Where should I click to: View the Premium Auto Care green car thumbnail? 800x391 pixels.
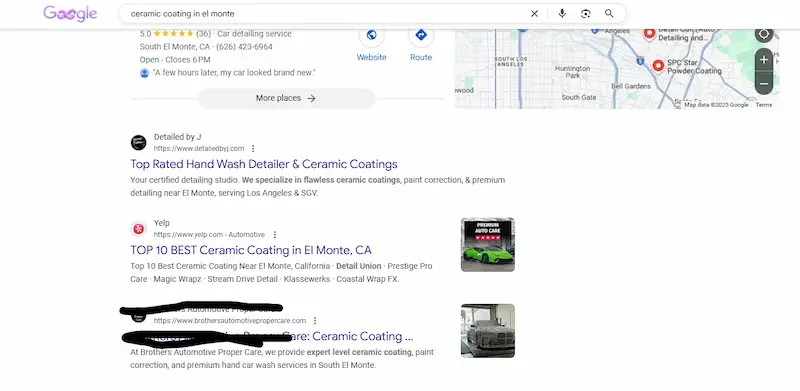(488, 245)
